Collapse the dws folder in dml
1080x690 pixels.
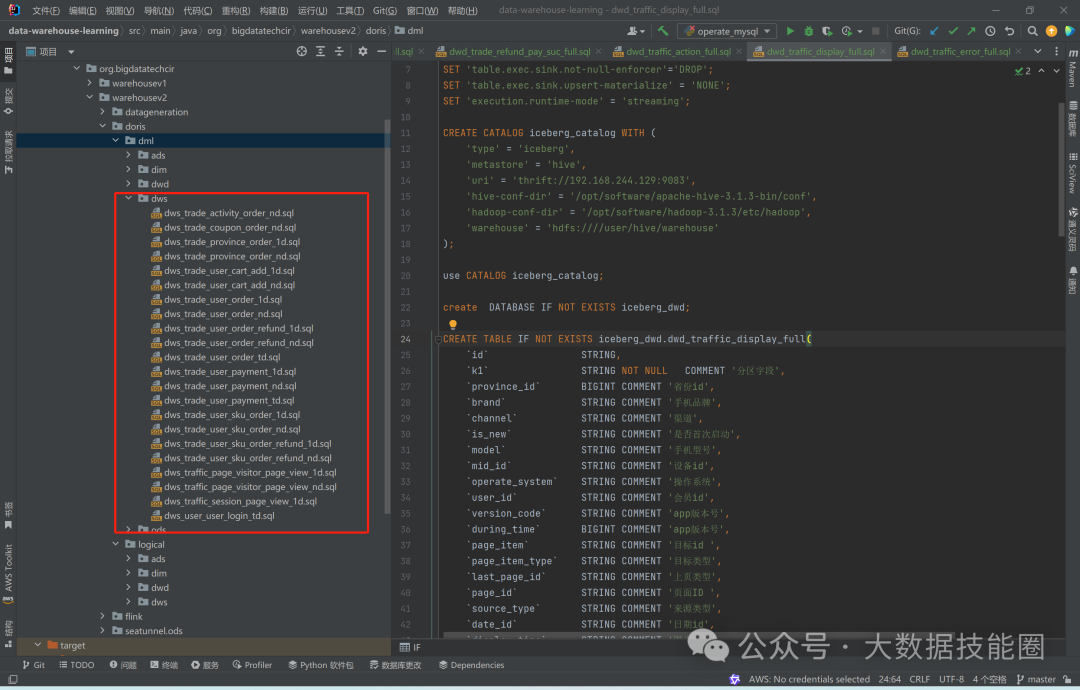coord(128,198)
